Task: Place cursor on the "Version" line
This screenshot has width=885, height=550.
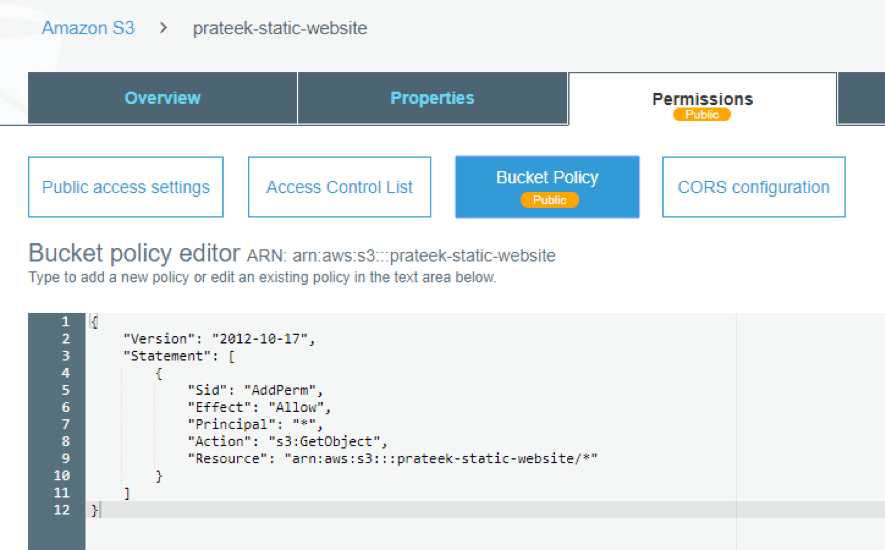Action: click(x=219, y=339)
